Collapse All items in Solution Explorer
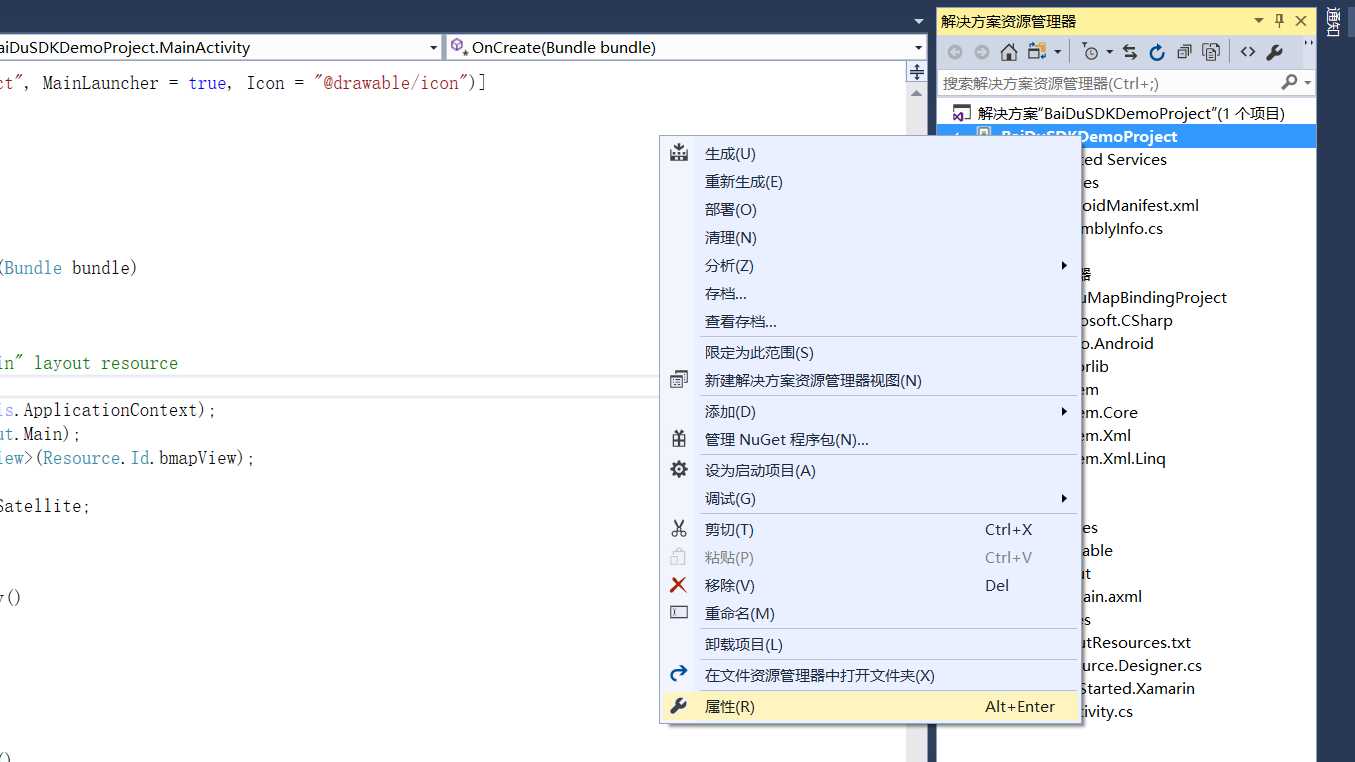 1184,52
